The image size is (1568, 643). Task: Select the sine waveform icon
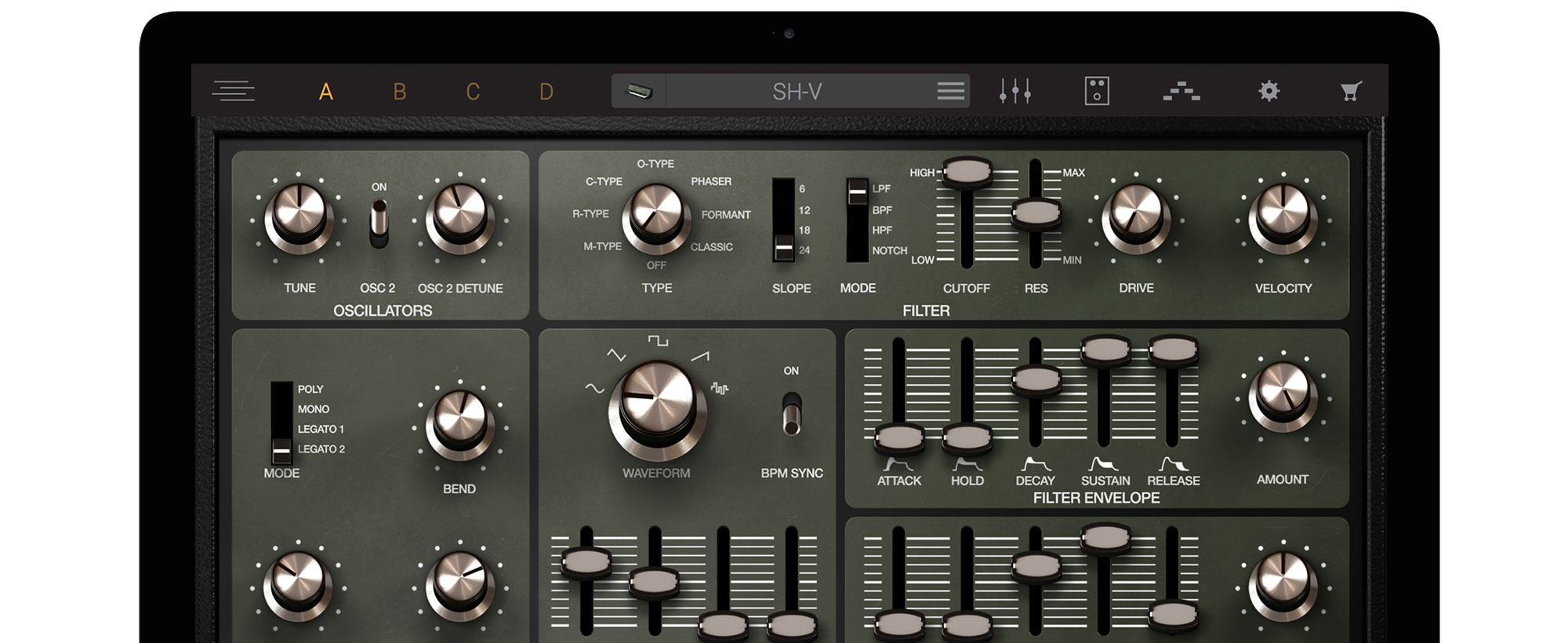(595, 387)
